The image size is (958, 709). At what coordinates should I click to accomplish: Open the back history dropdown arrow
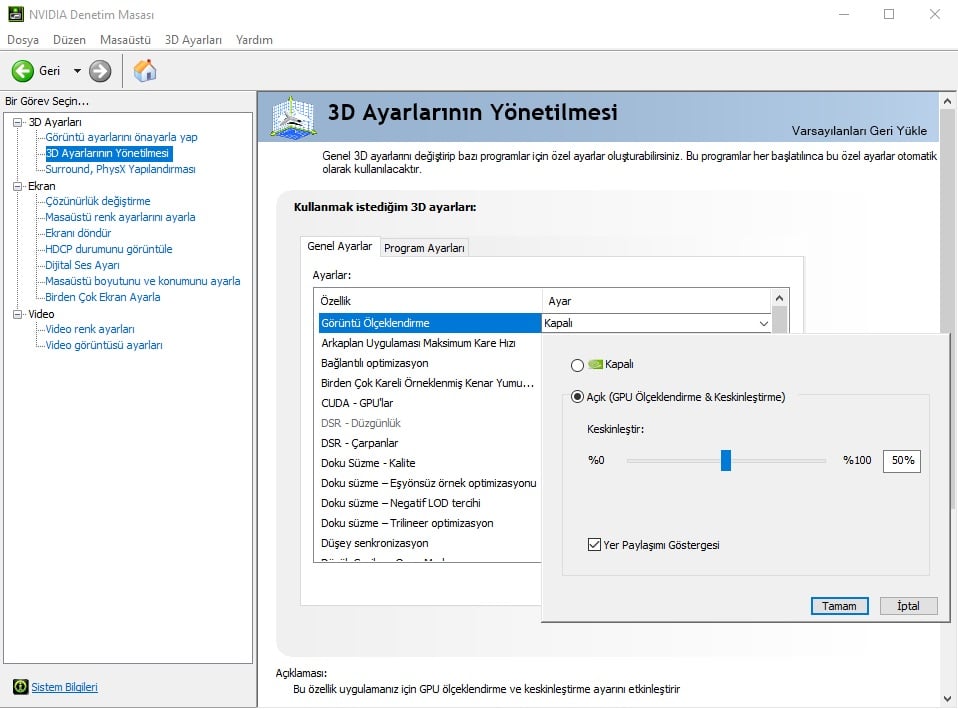coord(77,71)
